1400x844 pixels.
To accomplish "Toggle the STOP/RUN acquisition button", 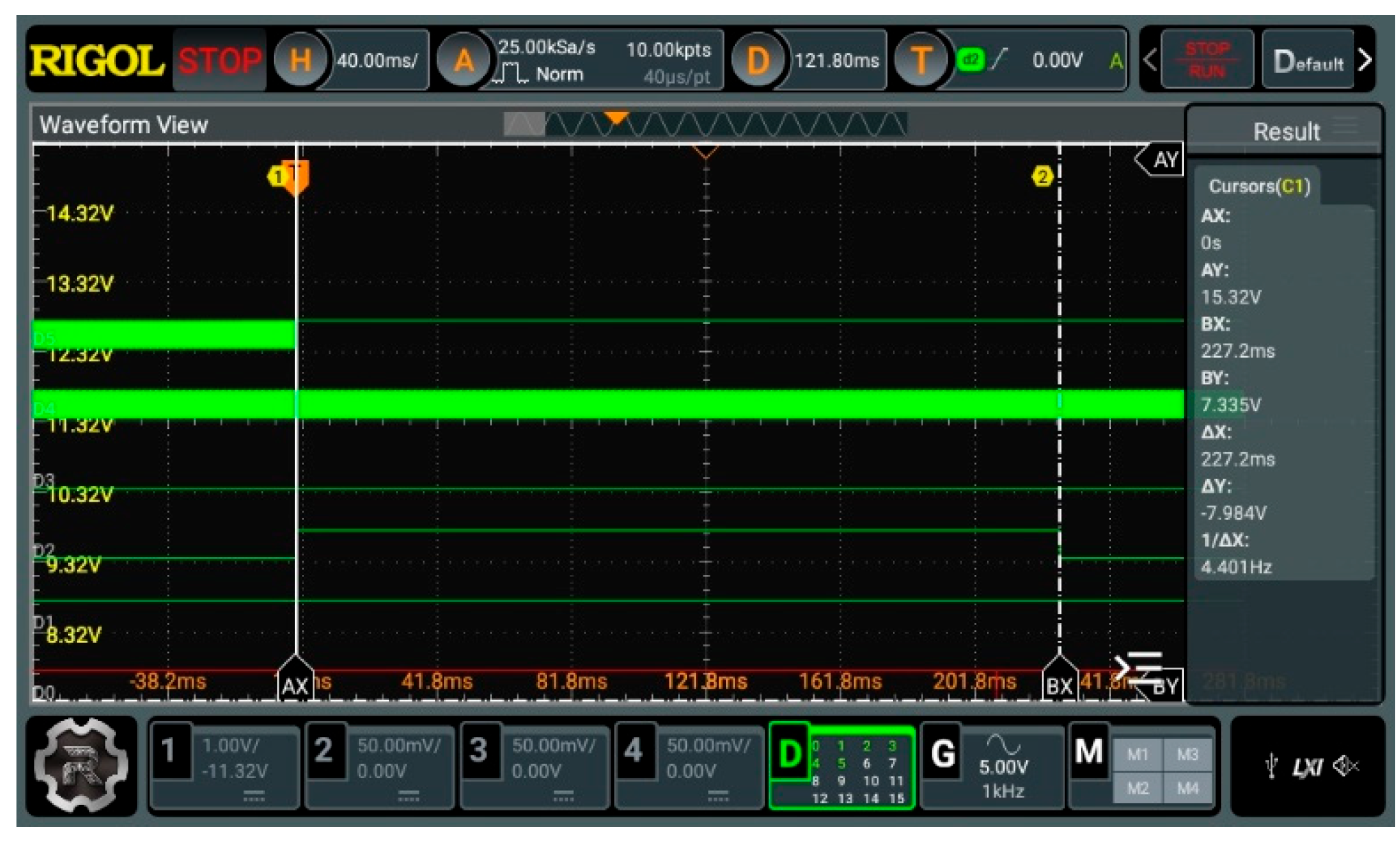I will [x=1206, y=60].
